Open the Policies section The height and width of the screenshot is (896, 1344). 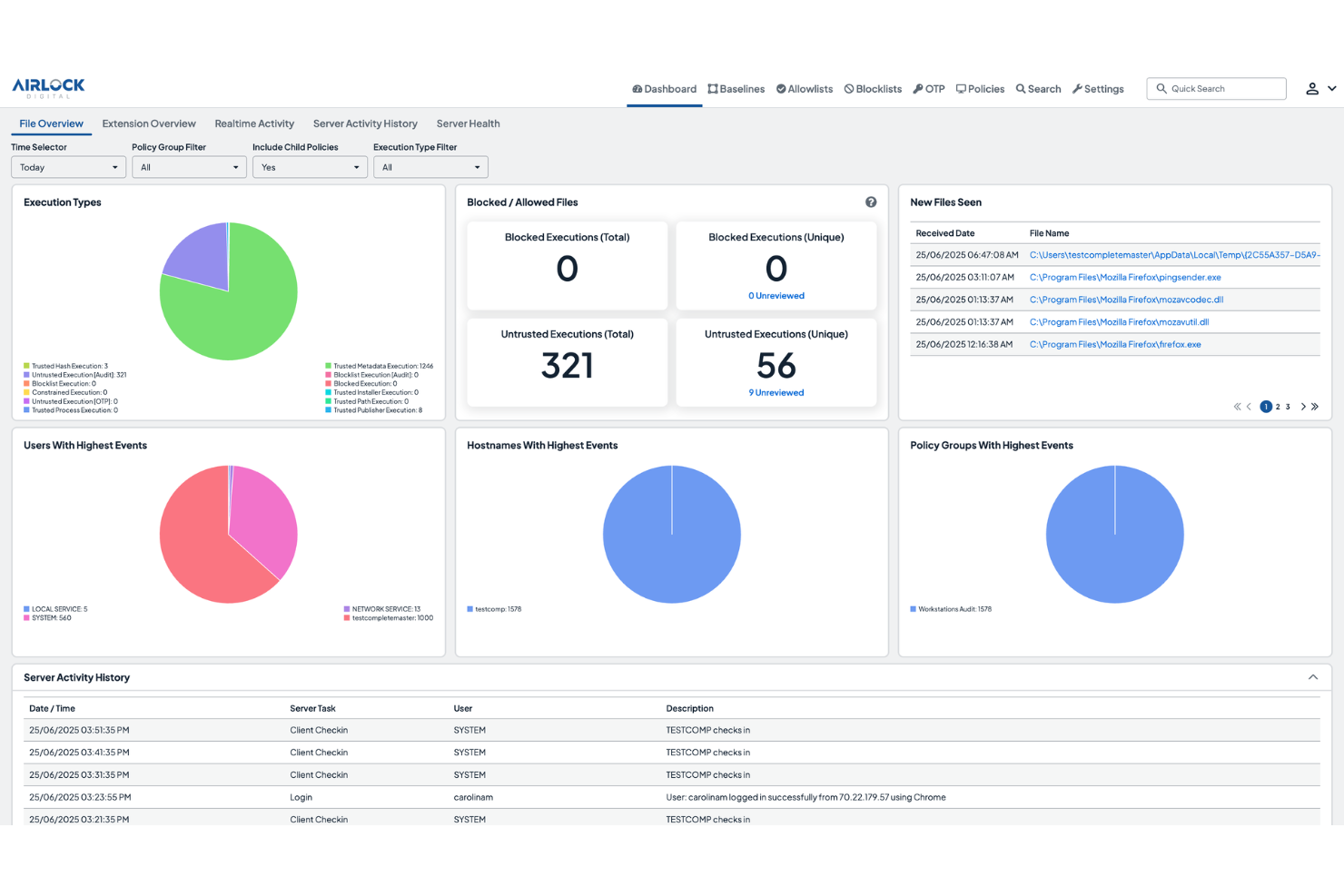click(980, 88)
